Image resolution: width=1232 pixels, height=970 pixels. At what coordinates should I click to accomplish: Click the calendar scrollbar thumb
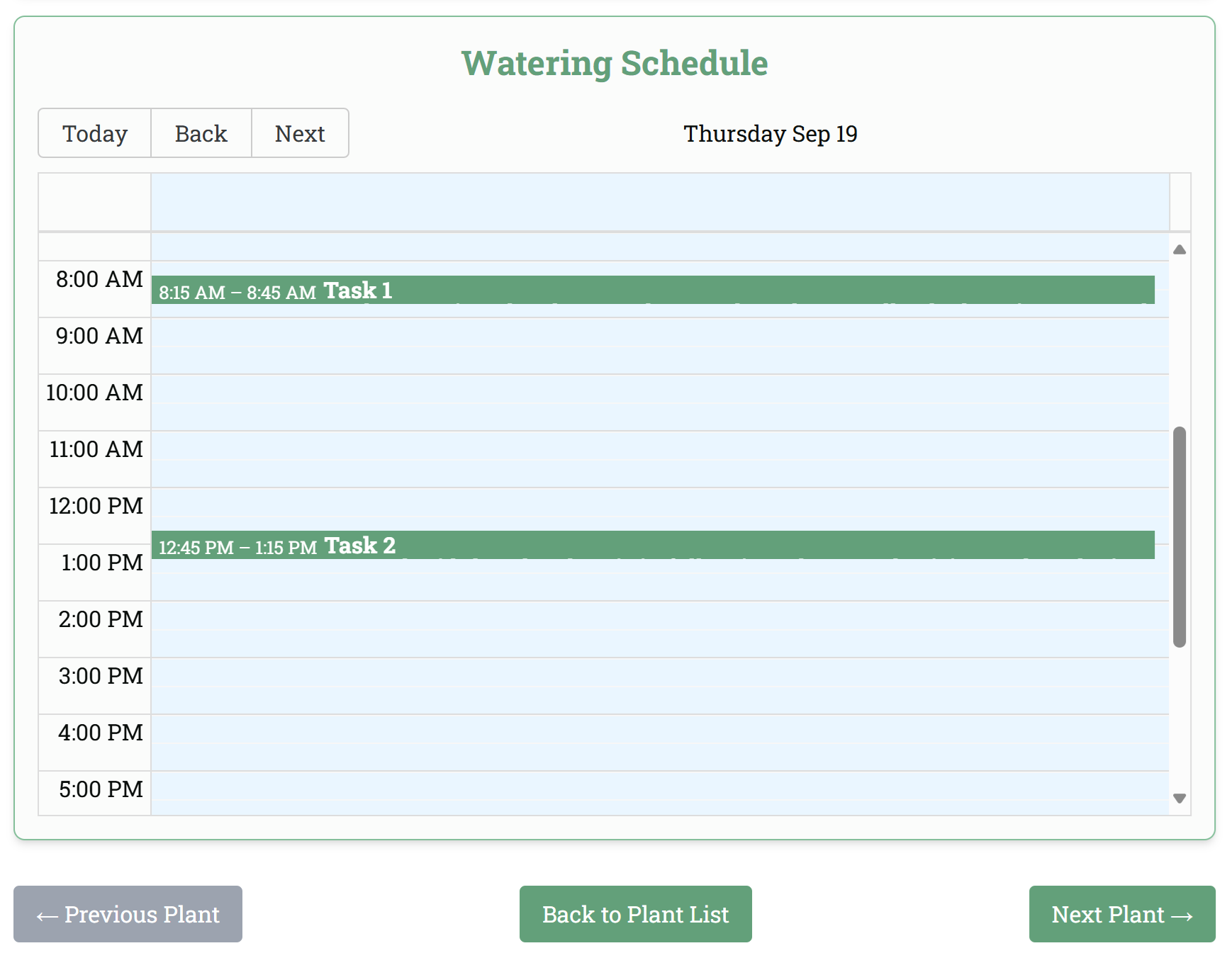[x=1180, y=536]
